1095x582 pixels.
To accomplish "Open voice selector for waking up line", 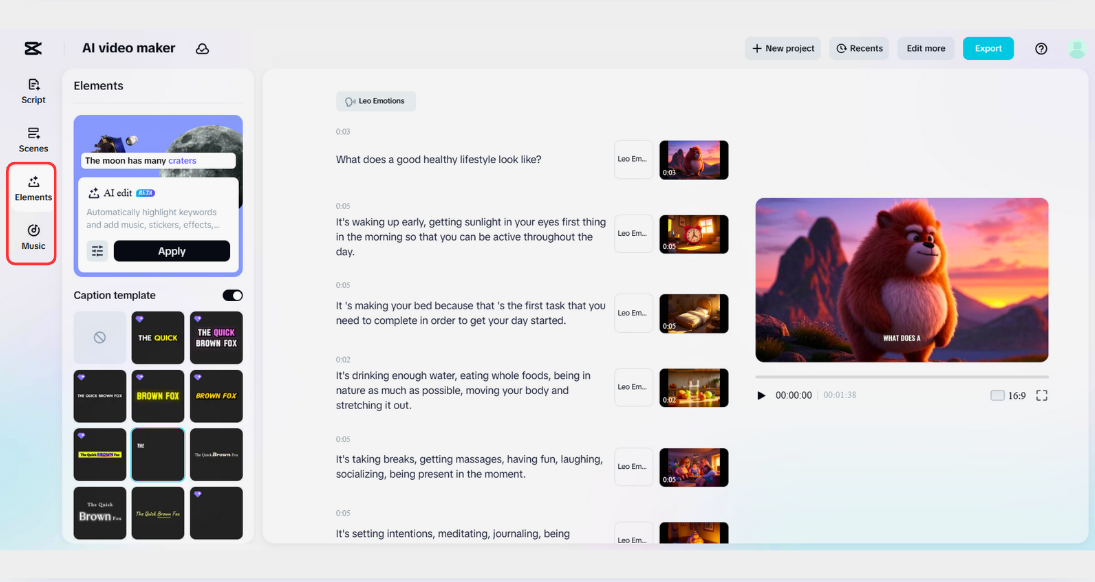I will tap(633, 234).
